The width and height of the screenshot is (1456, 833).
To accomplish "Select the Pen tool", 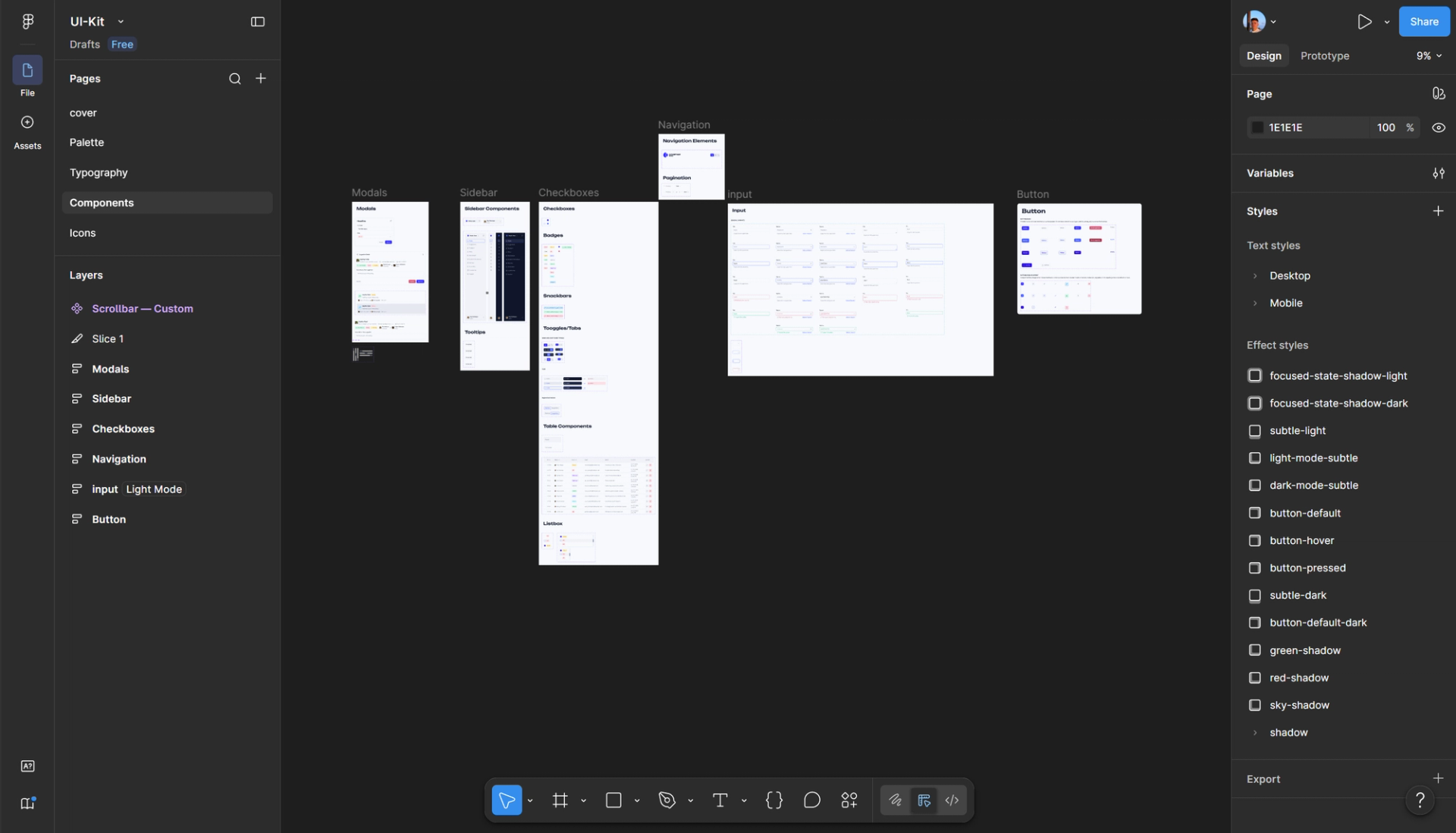I will (667, 800).
